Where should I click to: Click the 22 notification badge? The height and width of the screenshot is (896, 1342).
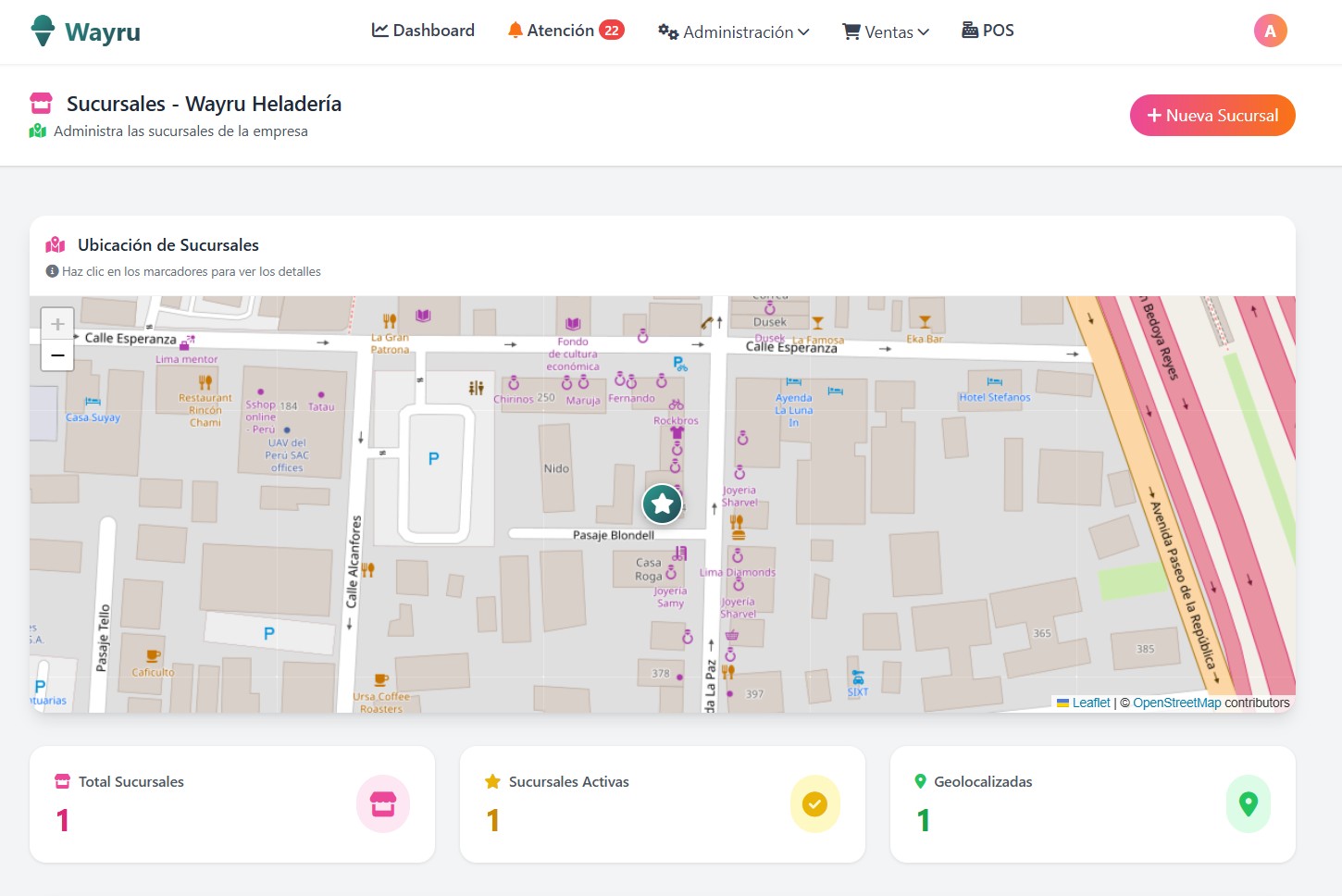tap(612, 31)
